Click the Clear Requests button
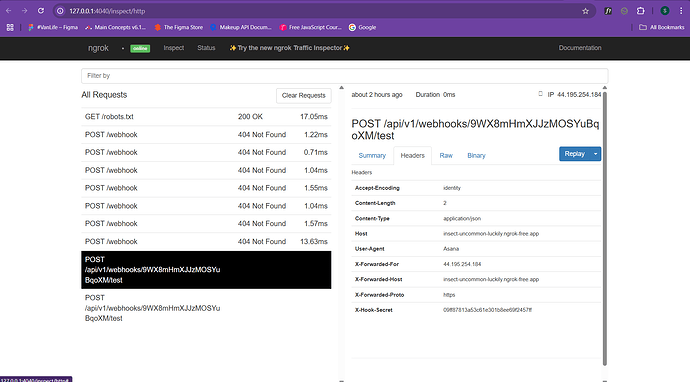This screenshot has width=690, height=382. coord(304,96)
